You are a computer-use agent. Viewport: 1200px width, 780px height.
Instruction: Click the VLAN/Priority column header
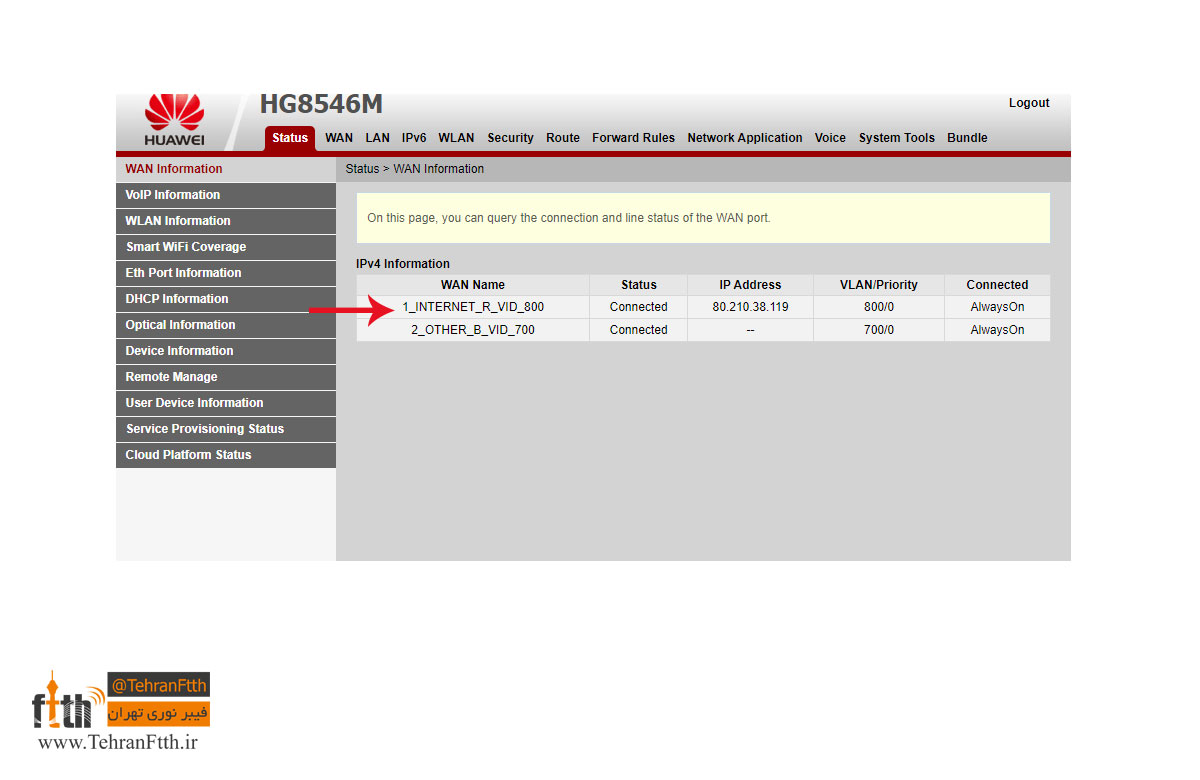[x=879, y=285]
